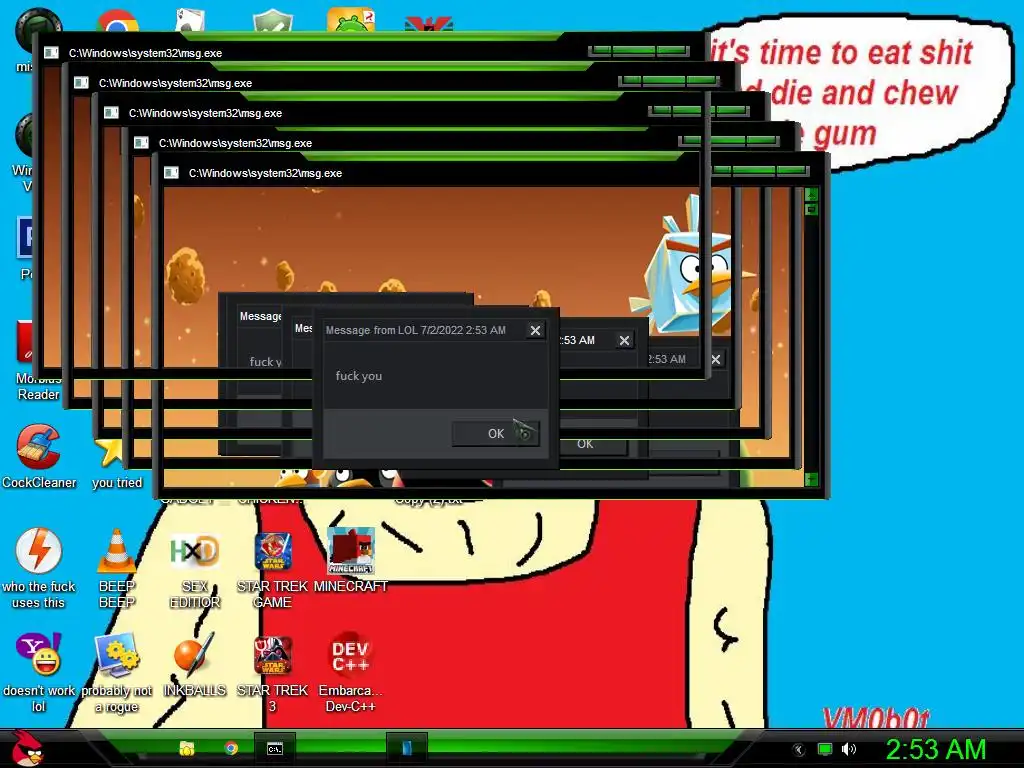Launch the INKBALLS desktop icon

tap(194, 665)
